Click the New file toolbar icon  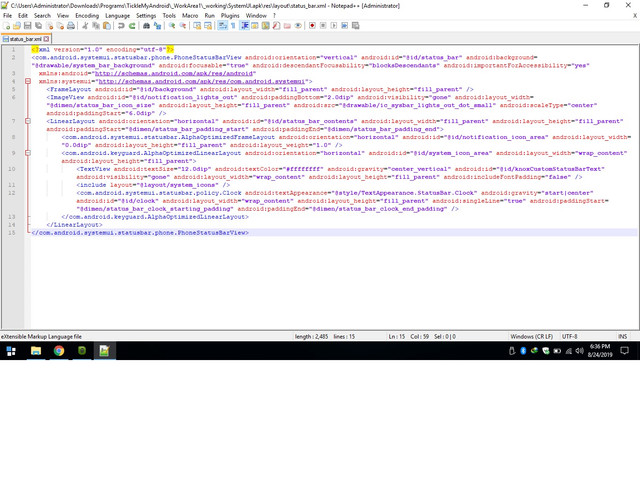tap(7, 26)
